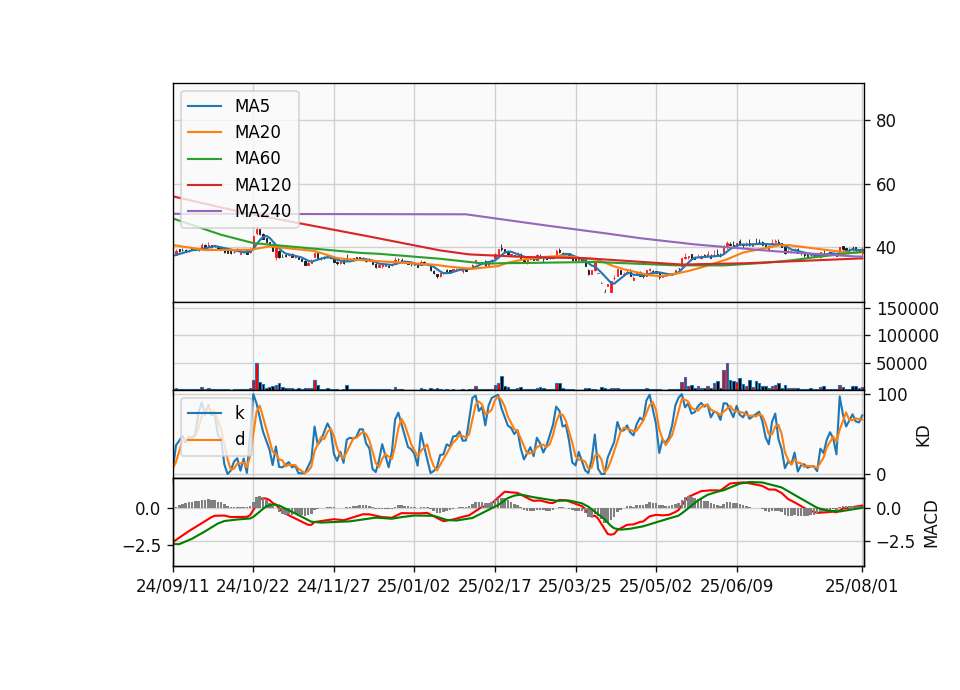960x690 pixels.
Task: Click the MACD axis label
Action: click(x=931, y=524)
